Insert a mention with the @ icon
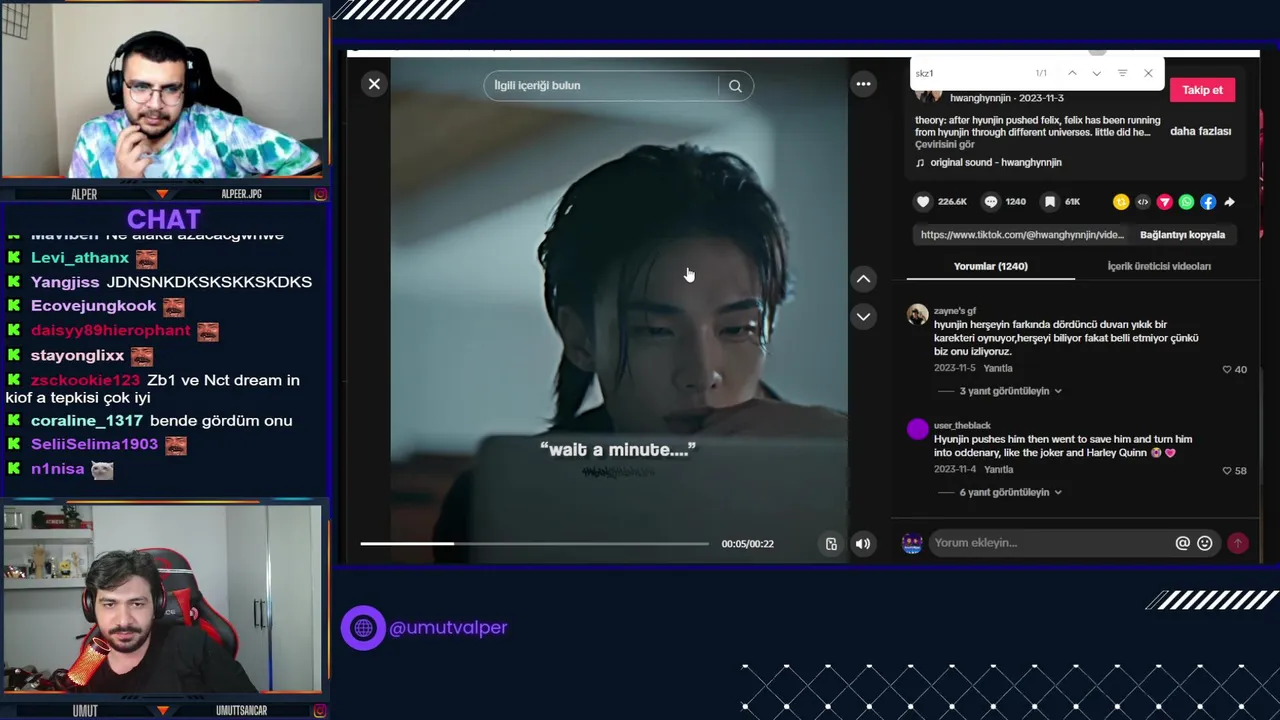 (1182, 543)
